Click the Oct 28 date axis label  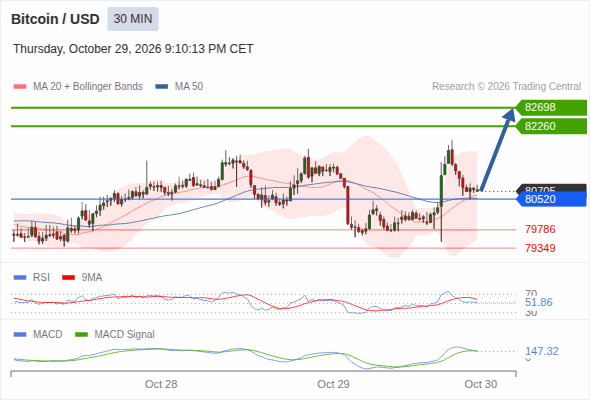(161, 384)
